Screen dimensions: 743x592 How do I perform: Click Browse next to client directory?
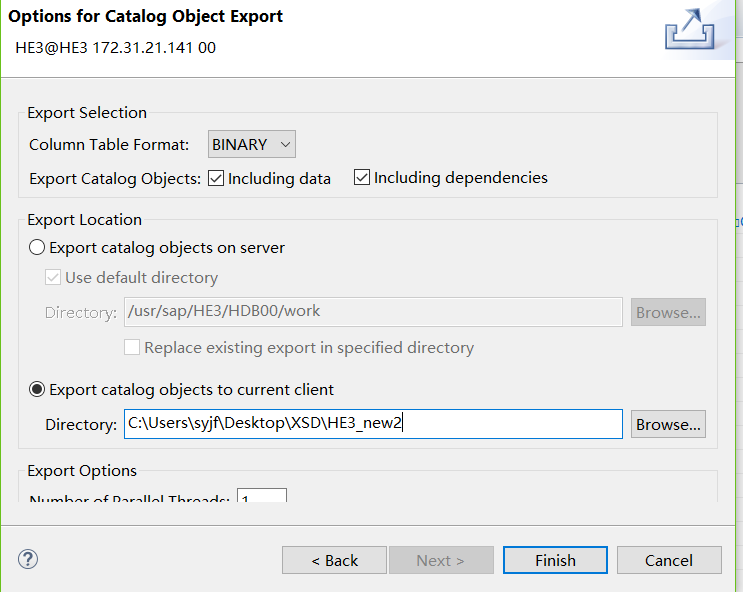tap(668, 424)
